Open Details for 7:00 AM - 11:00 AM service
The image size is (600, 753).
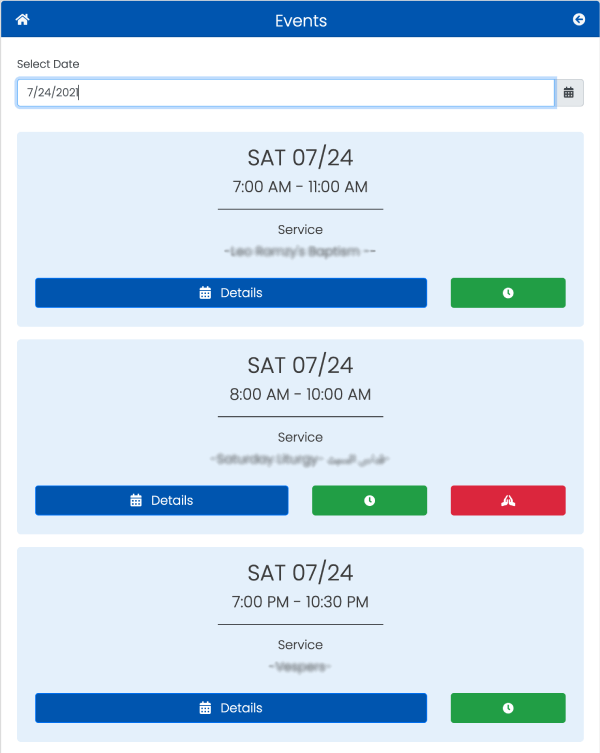pos(231,293)
